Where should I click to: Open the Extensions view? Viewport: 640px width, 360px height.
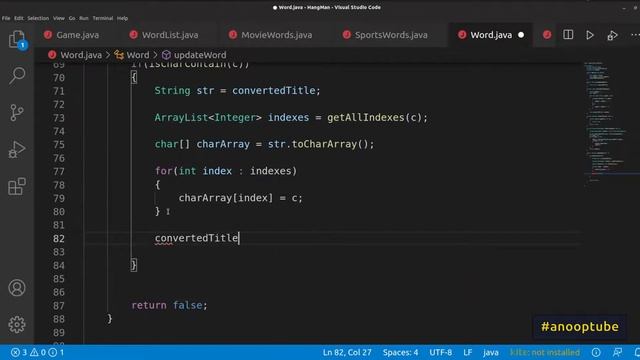[17, 186]
